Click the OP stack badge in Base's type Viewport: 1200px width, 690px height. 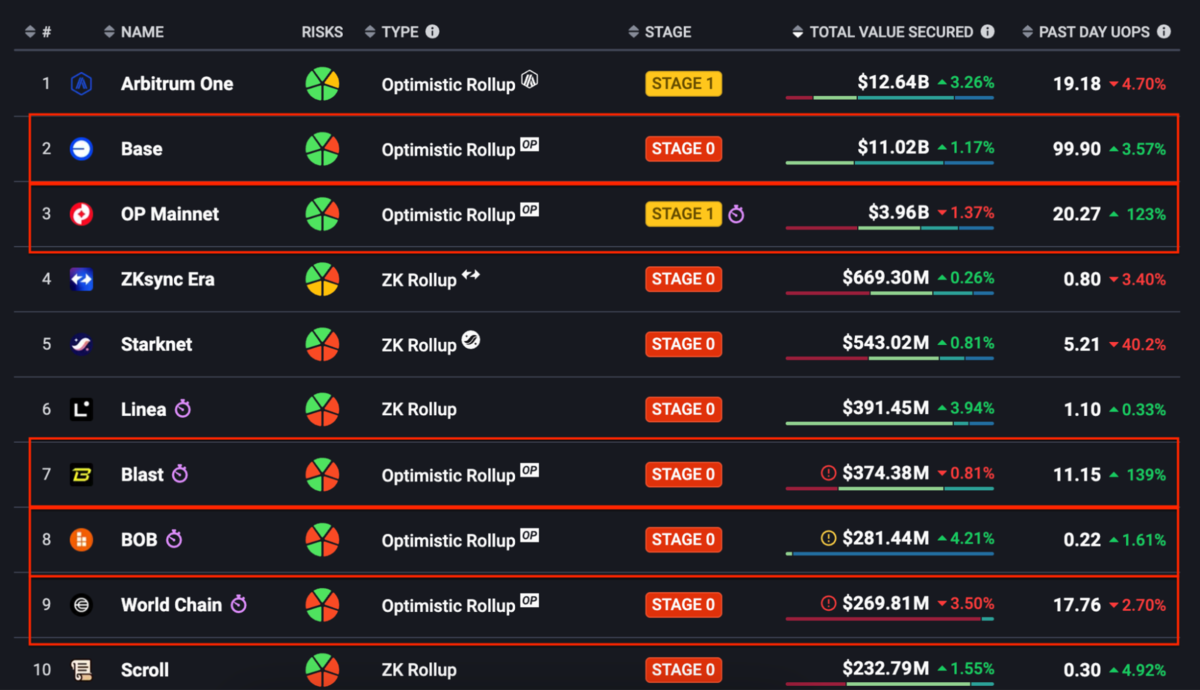[530, 145]
